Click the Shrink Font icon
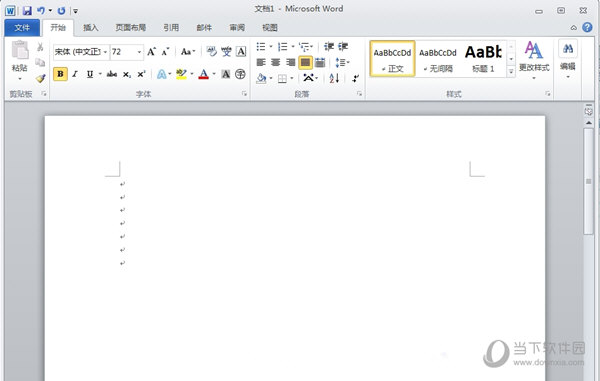 pyautogui.click(x=165, y=52)
